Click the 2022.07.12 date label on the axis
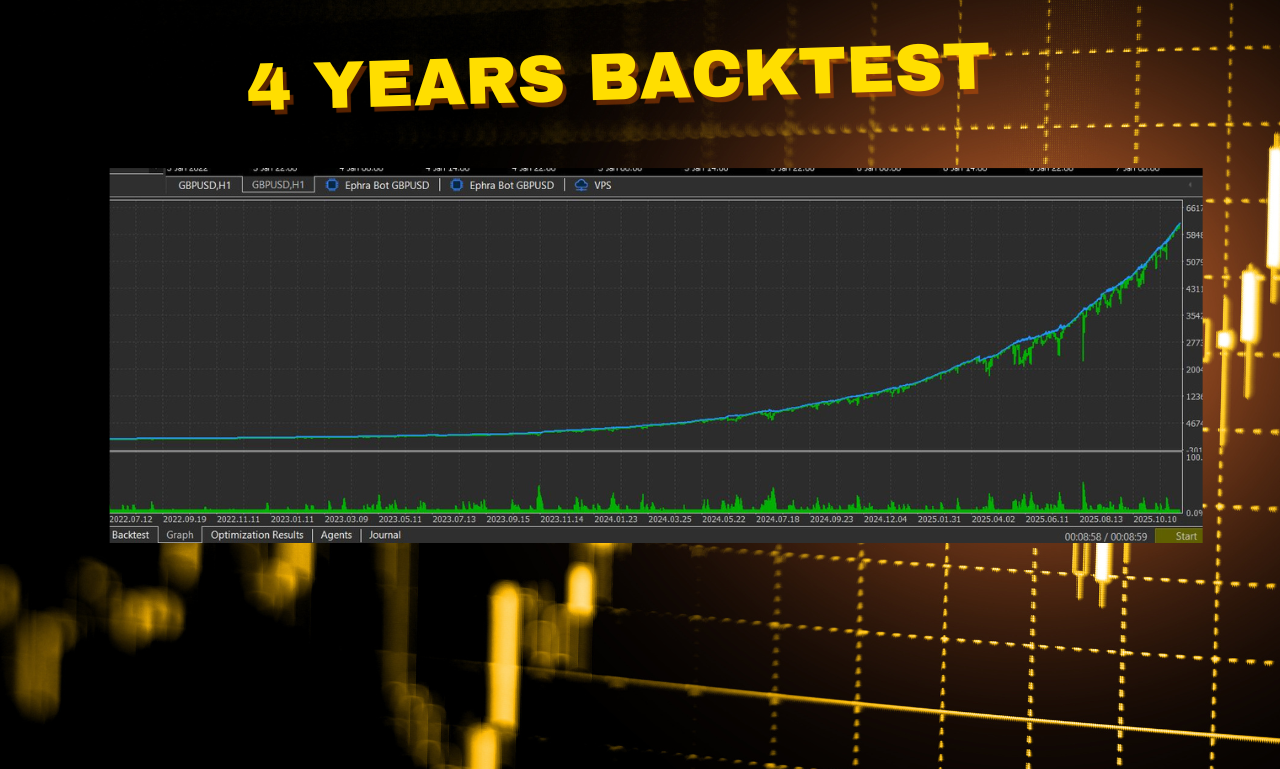The width and height of the screenshot is (1280, 769). 131,520
